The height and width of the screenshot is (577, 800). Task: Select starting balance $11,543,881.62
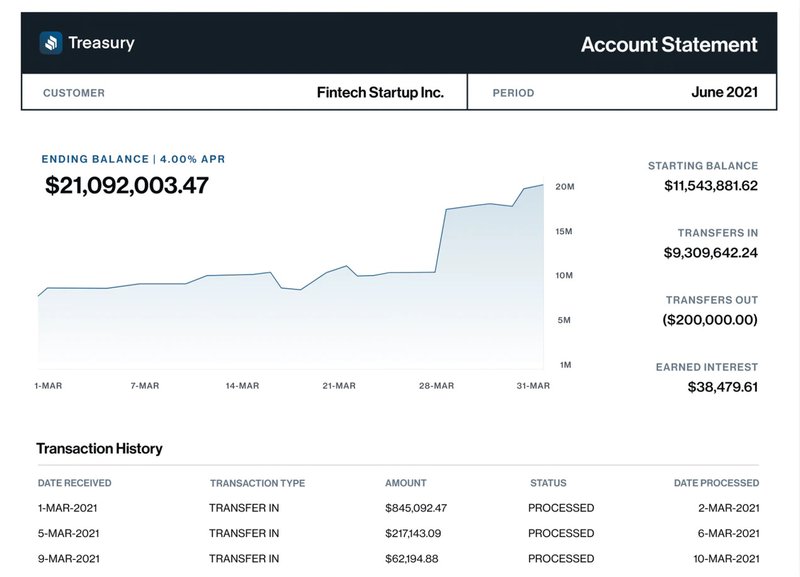(711, 186)
